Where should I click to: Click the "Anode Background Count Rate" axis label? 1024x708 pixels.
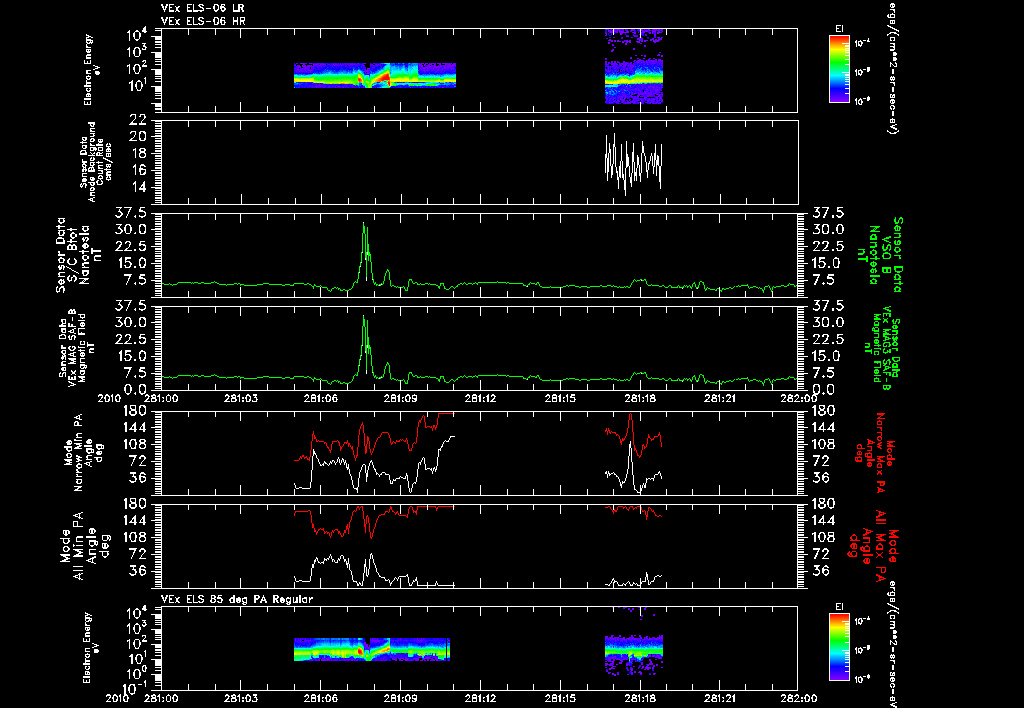95,162
